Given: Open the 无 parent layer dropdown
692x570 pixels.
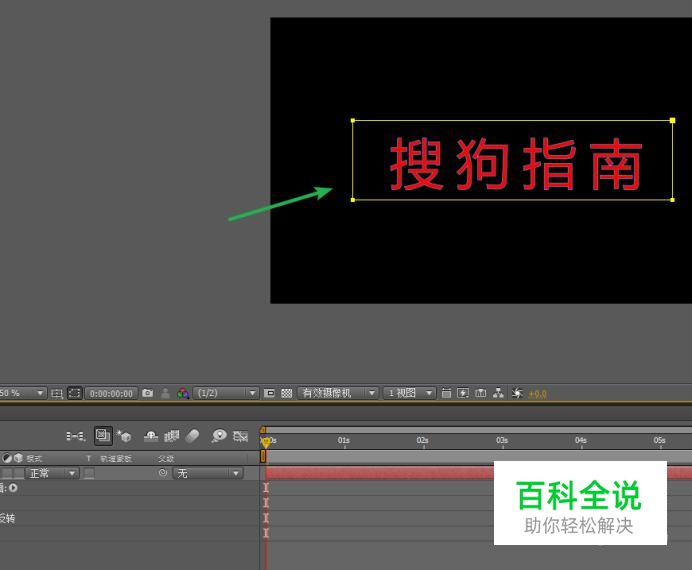Looking at the screenshot, I should click(207, 474).
